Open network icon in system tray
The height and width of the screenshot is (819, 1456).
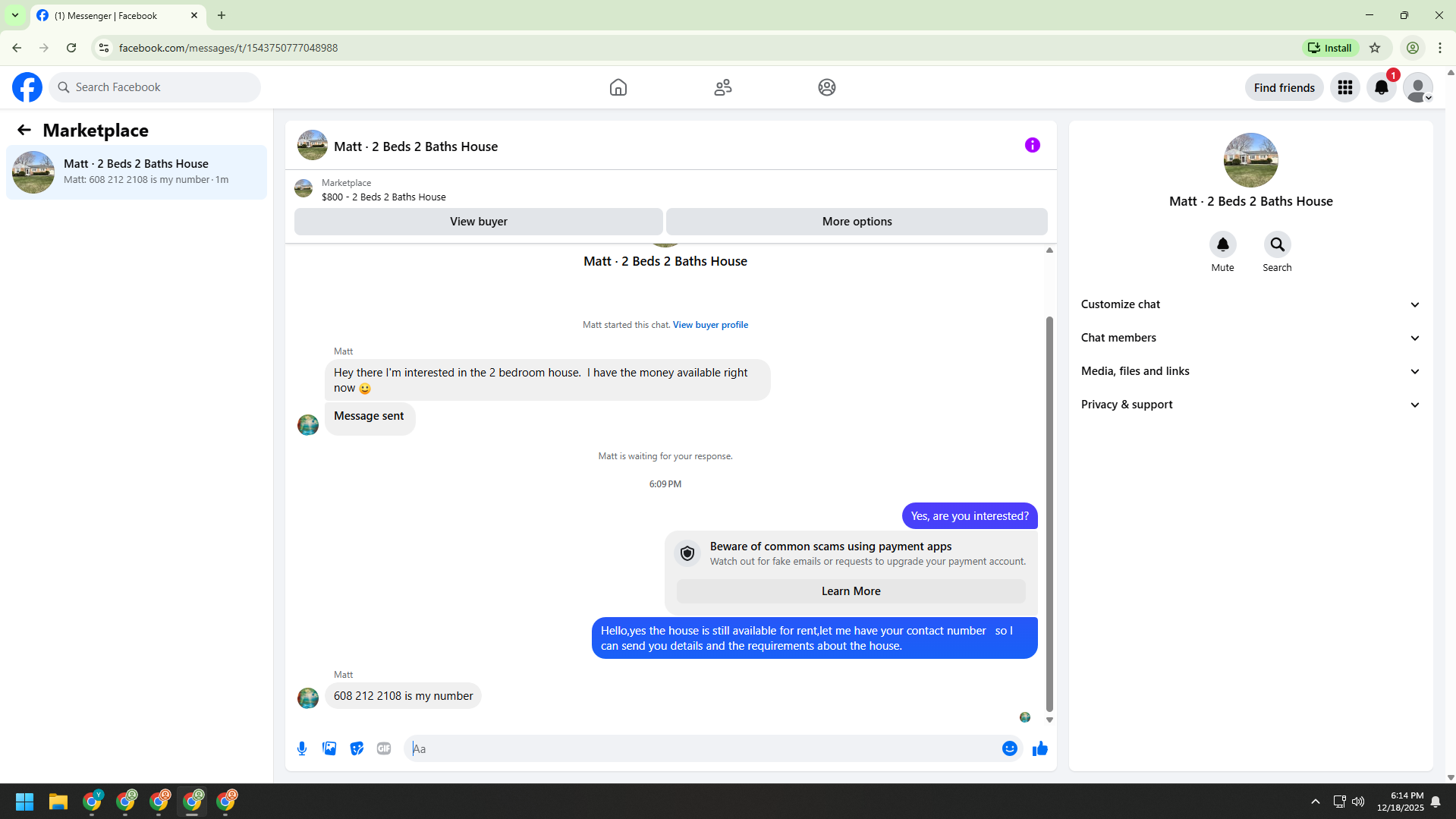pyautogui.click(x=1339, y=802)
